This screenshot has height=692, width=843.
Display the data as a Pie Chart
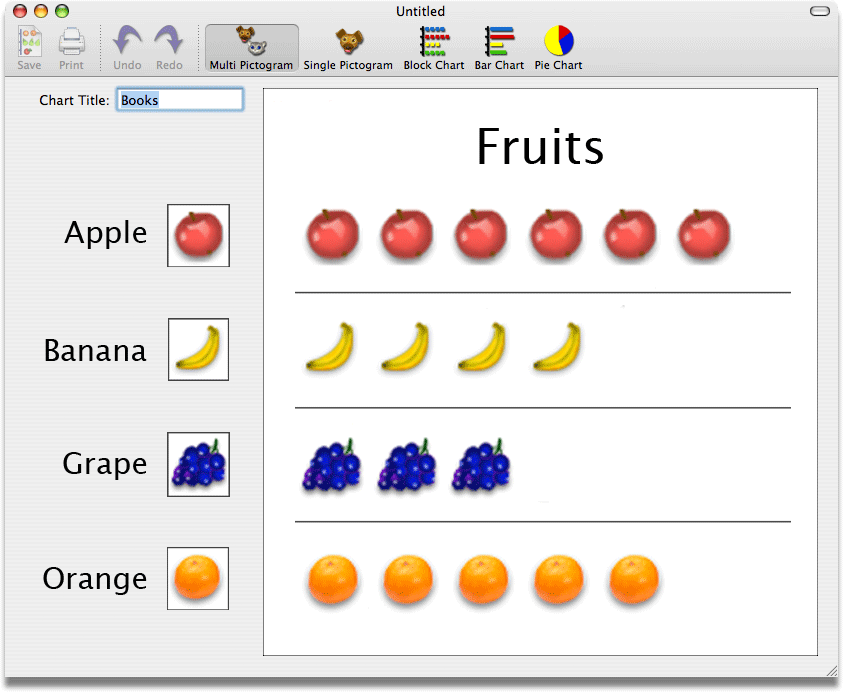[557, 47]
